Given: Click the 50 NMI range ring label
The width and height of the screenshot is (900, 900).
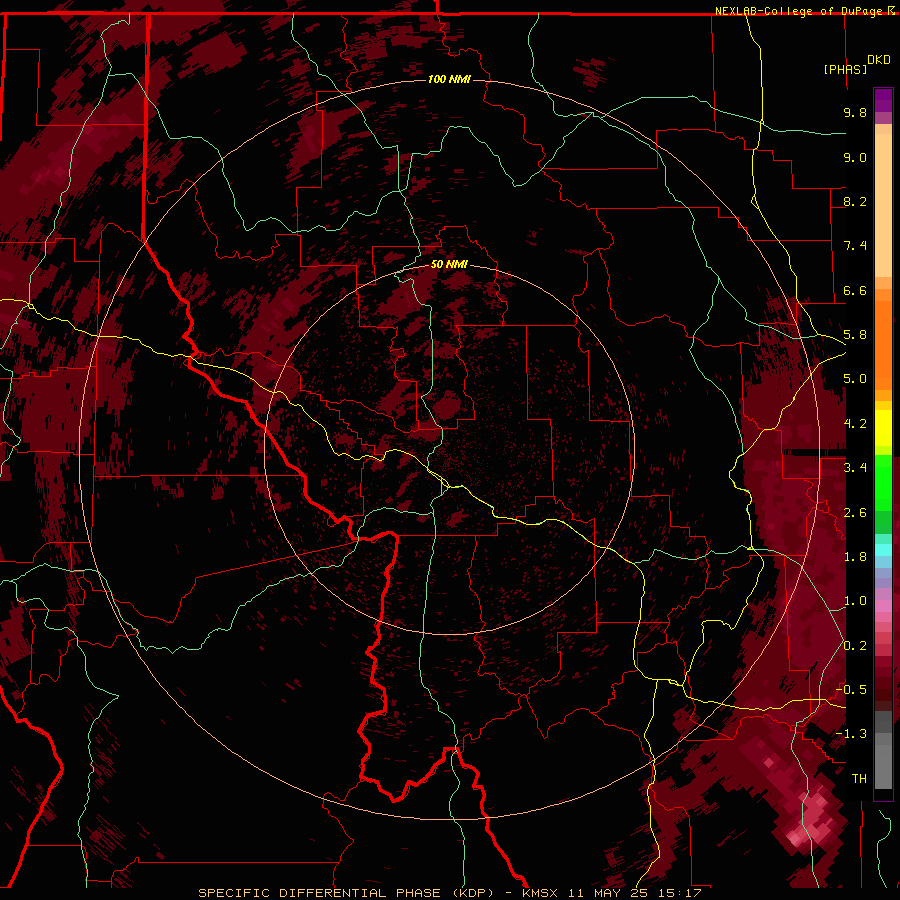Looking at the screenshot, I should tap(449, 264).
